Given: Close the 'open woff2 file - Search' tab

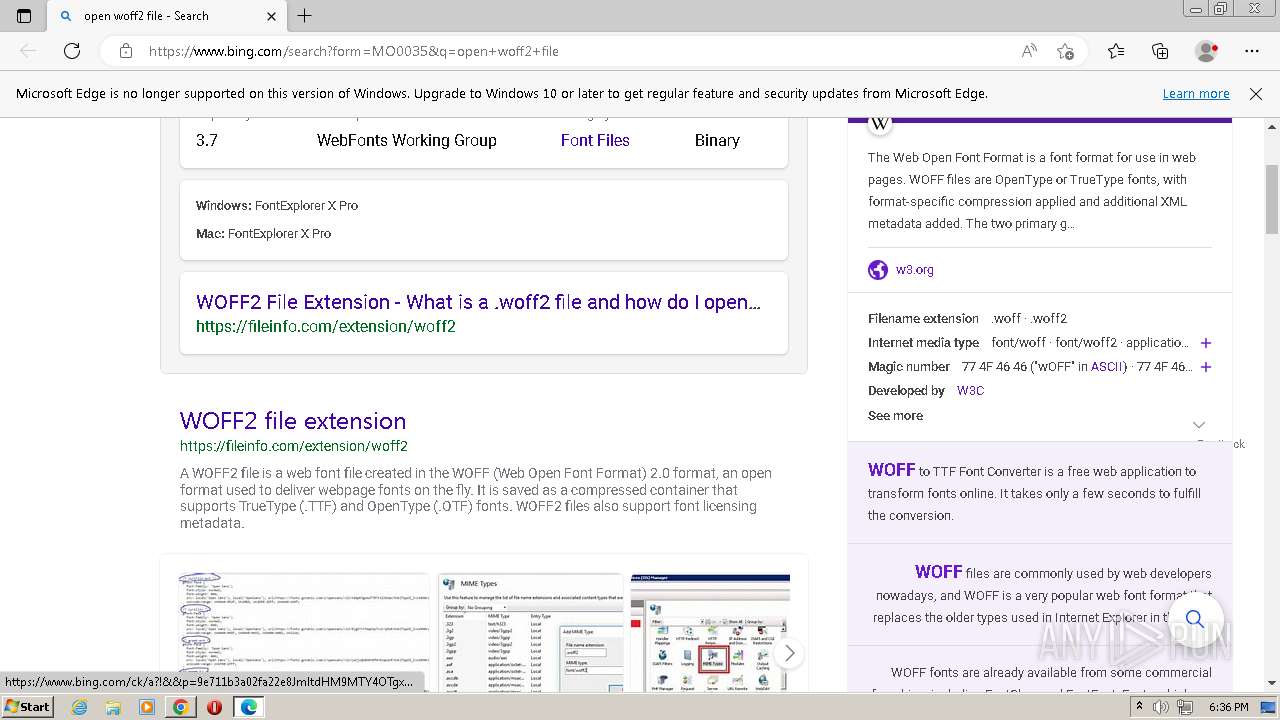Looking at the screenshot, I should point(272,16).
